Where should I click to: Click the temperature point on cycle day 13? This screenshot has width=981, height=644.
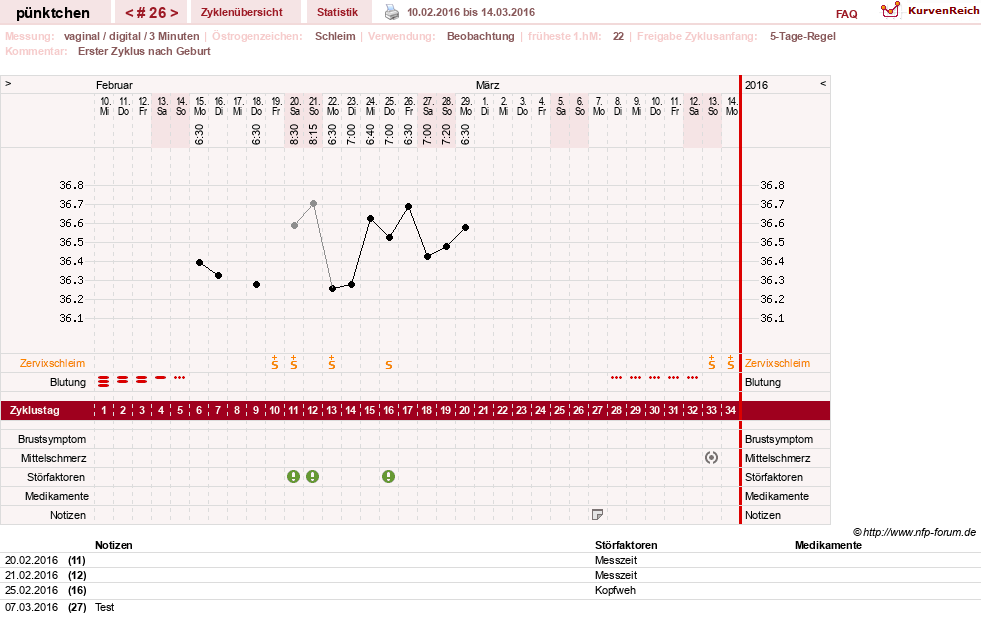[x=332, y=289]
